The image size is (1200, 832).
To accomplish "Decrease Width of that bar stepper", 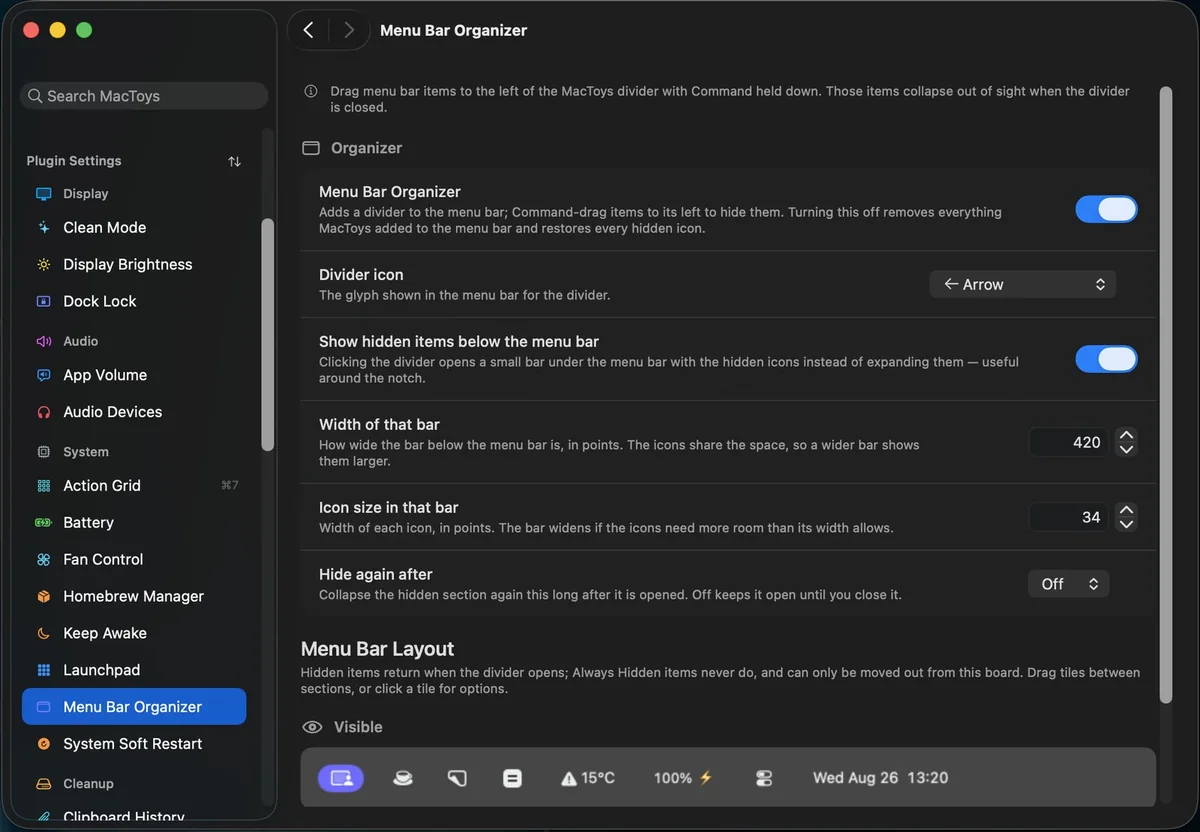I will 1126,450.
